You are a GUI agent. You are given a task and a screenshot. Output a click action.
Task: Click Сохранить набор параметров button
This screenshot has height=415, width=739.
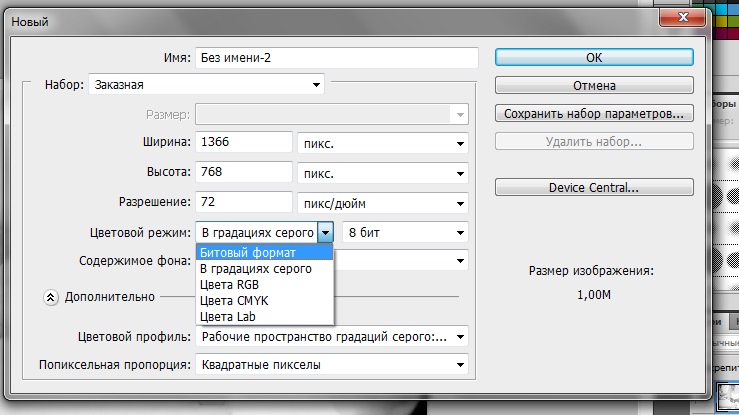594,113
